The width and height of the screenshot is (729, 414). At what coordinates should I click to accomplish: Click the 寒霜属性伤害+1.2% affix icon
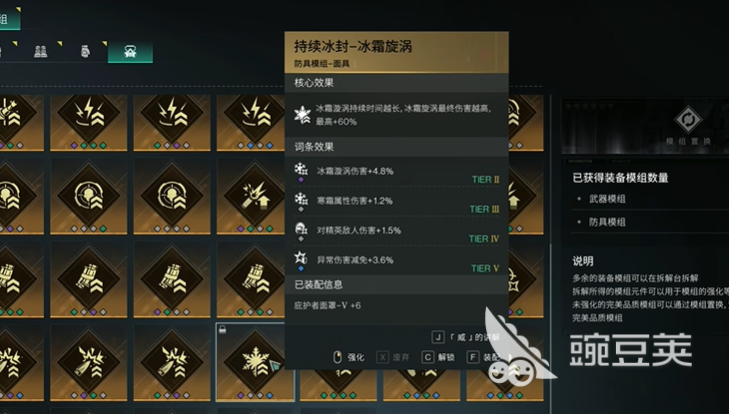(x=301, y=200)
